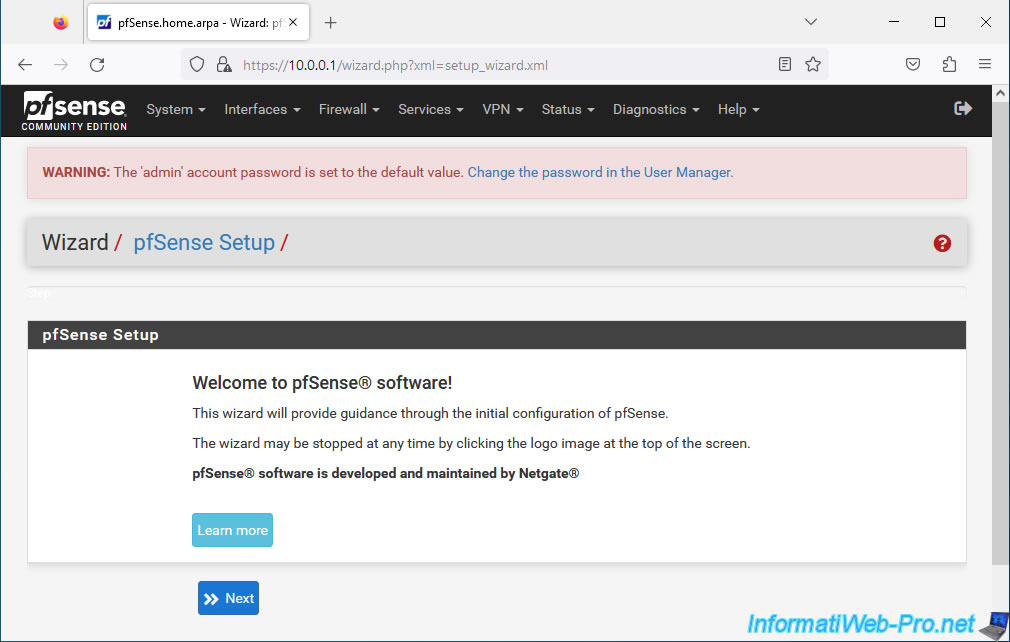Go back to the previous page
The height and width of the screenshot is (642, 1010).
[x=25, y=64]
